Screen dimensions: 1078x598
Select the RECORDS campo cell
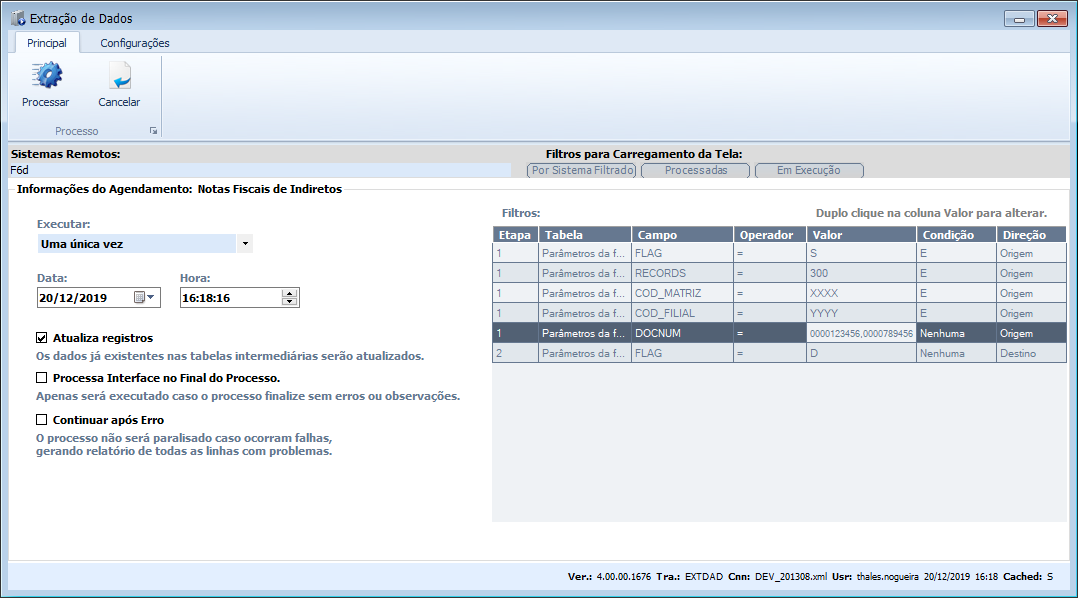[x=683, y=273]
